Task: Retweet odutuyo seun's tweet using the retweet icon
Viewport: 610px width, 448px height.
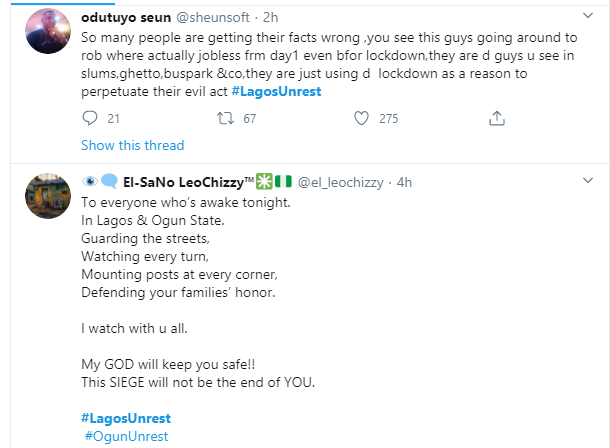Action: click(224, 119)
